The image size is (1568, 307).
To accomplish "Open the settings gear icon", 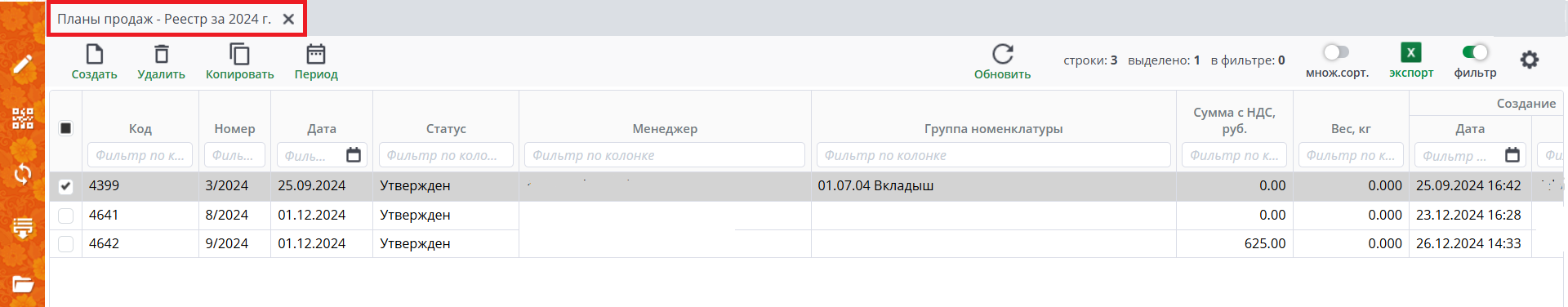I will (1530, 60).
